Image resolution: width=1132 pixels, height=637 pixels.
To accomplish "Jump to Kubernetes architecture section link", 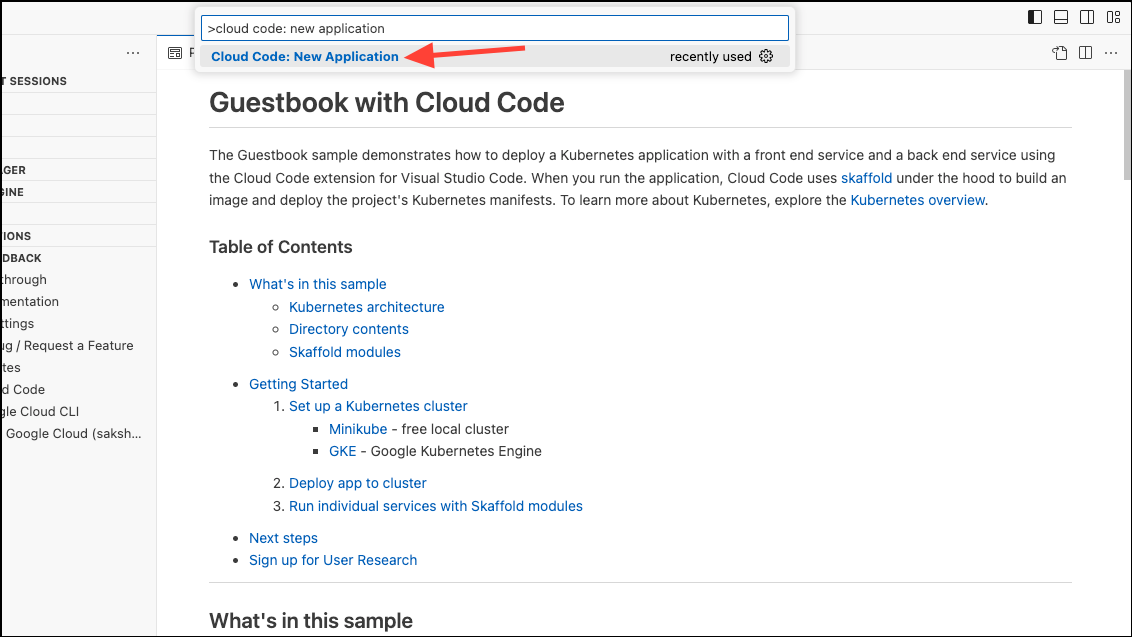I will (x=366, y=307).
